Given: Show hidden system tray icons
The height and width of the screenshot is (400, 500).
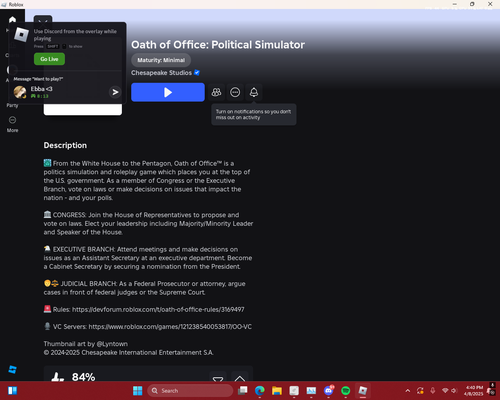Looking at the screenshot, I should [x=408, y=391].
